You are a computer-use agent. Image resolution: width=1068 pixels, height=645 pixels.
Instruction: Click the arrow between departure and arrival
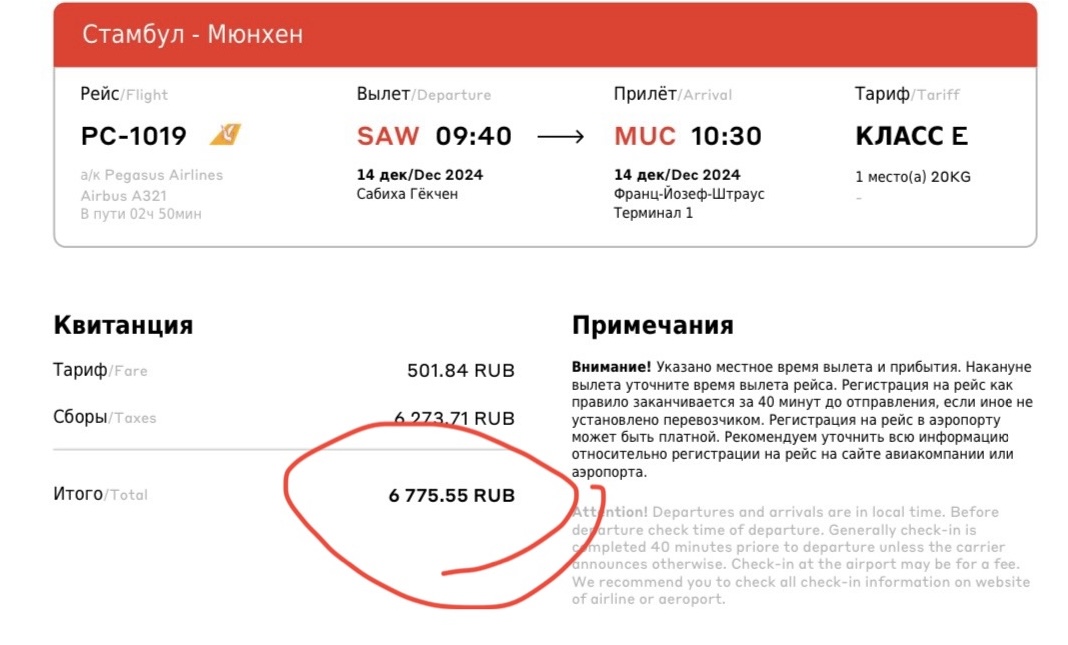click(x=561, y=137)
